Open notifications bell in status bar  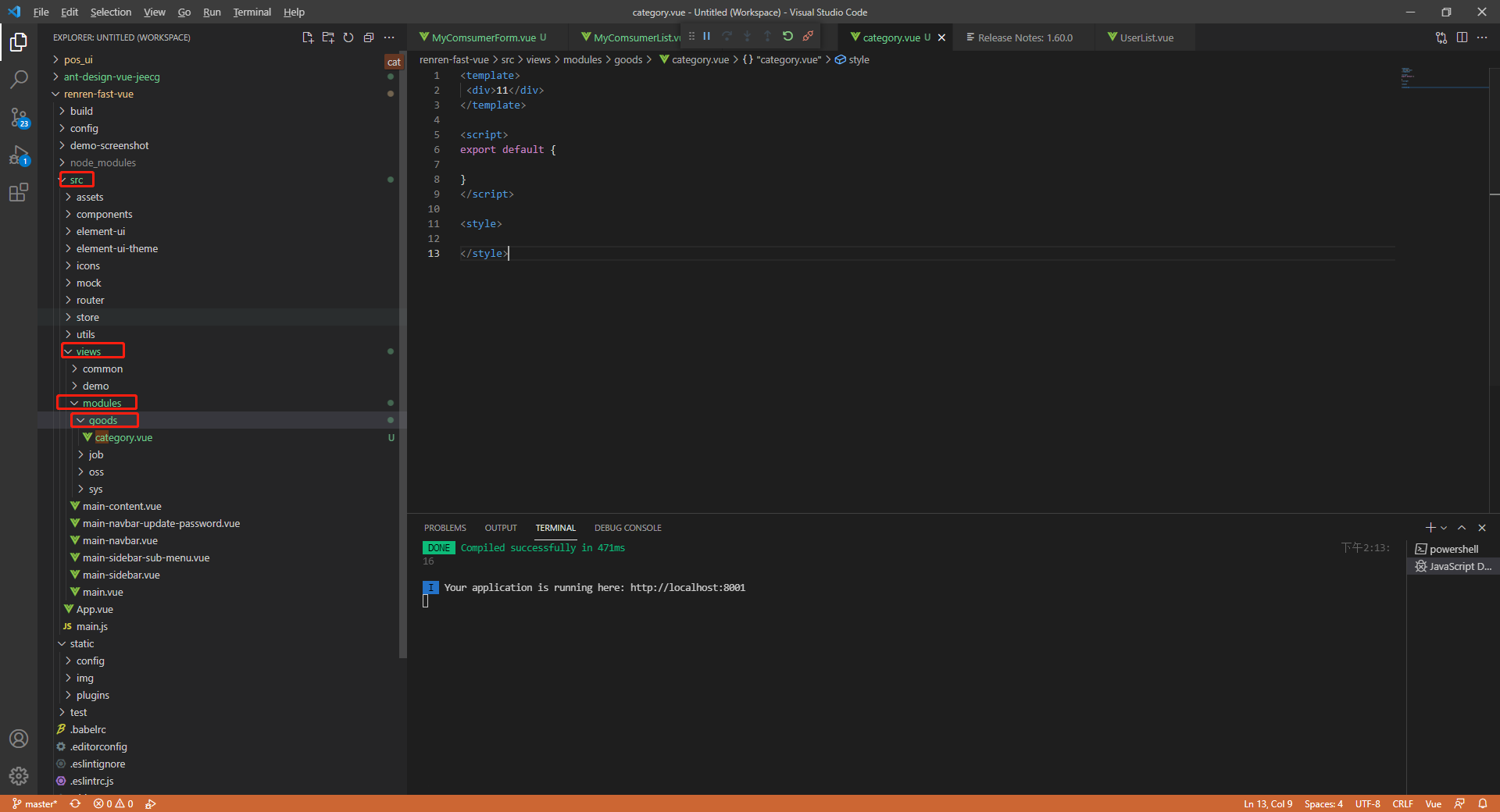(1483, 803)
